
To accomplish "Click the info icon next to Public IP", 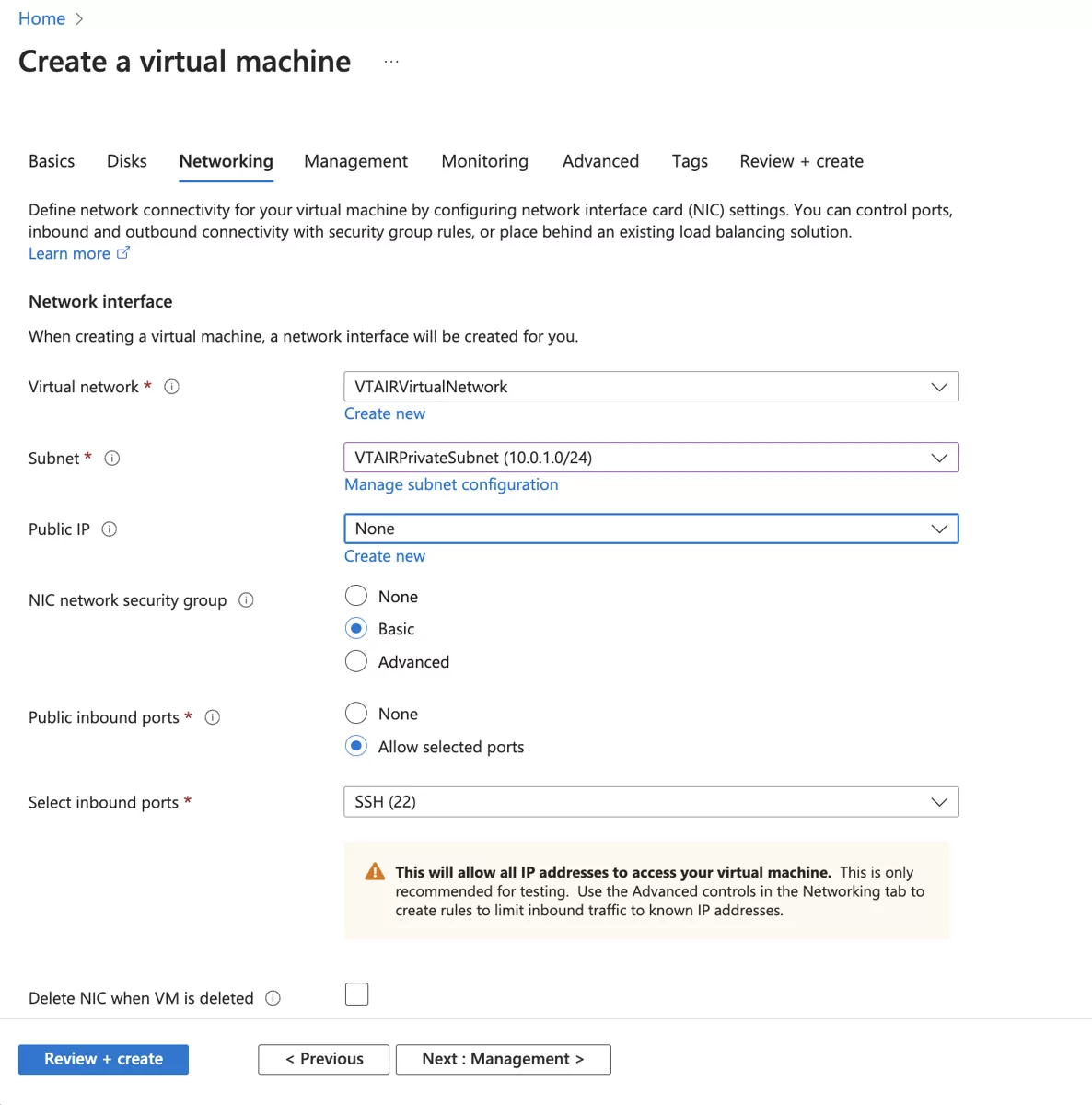I will pos(109,529).
